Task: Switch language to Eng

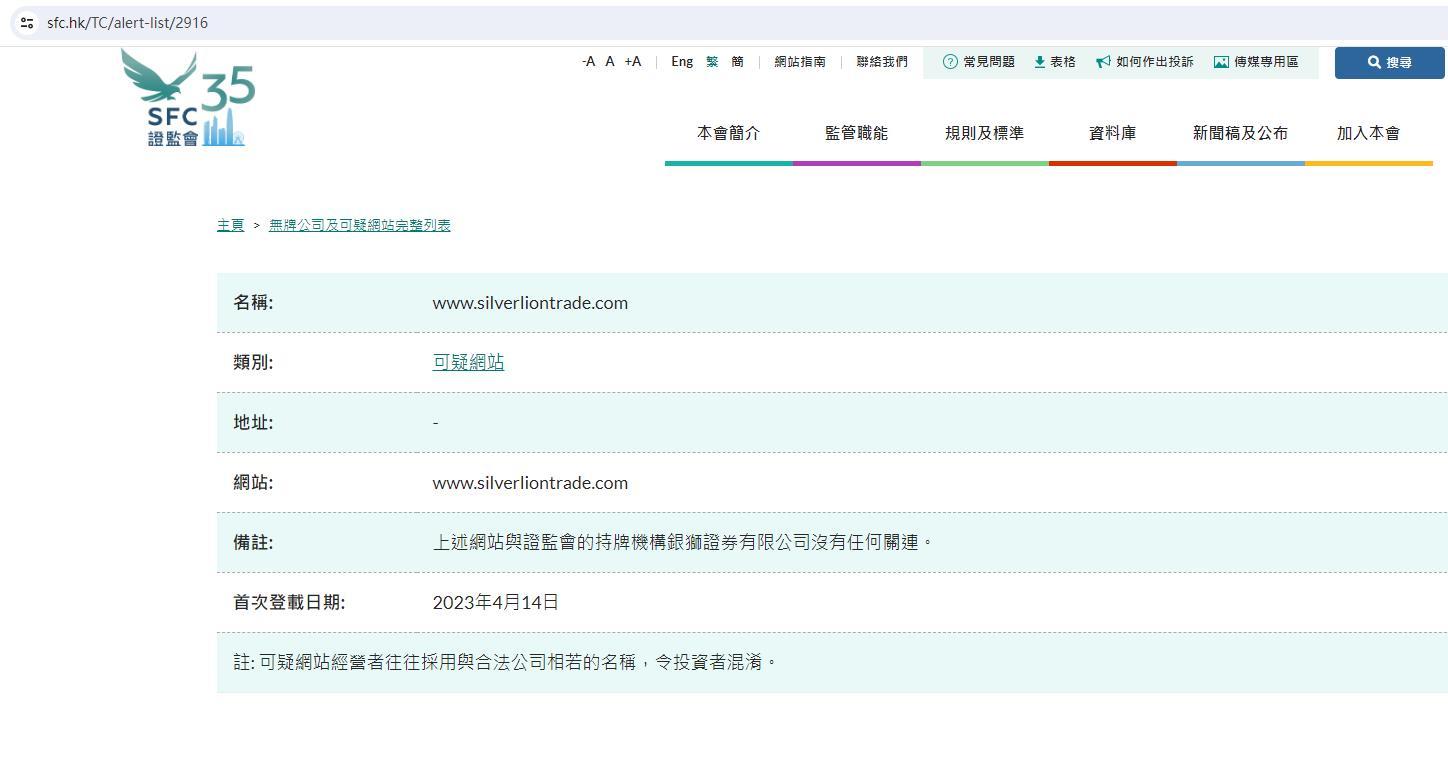Action: (x=682, y=62)
